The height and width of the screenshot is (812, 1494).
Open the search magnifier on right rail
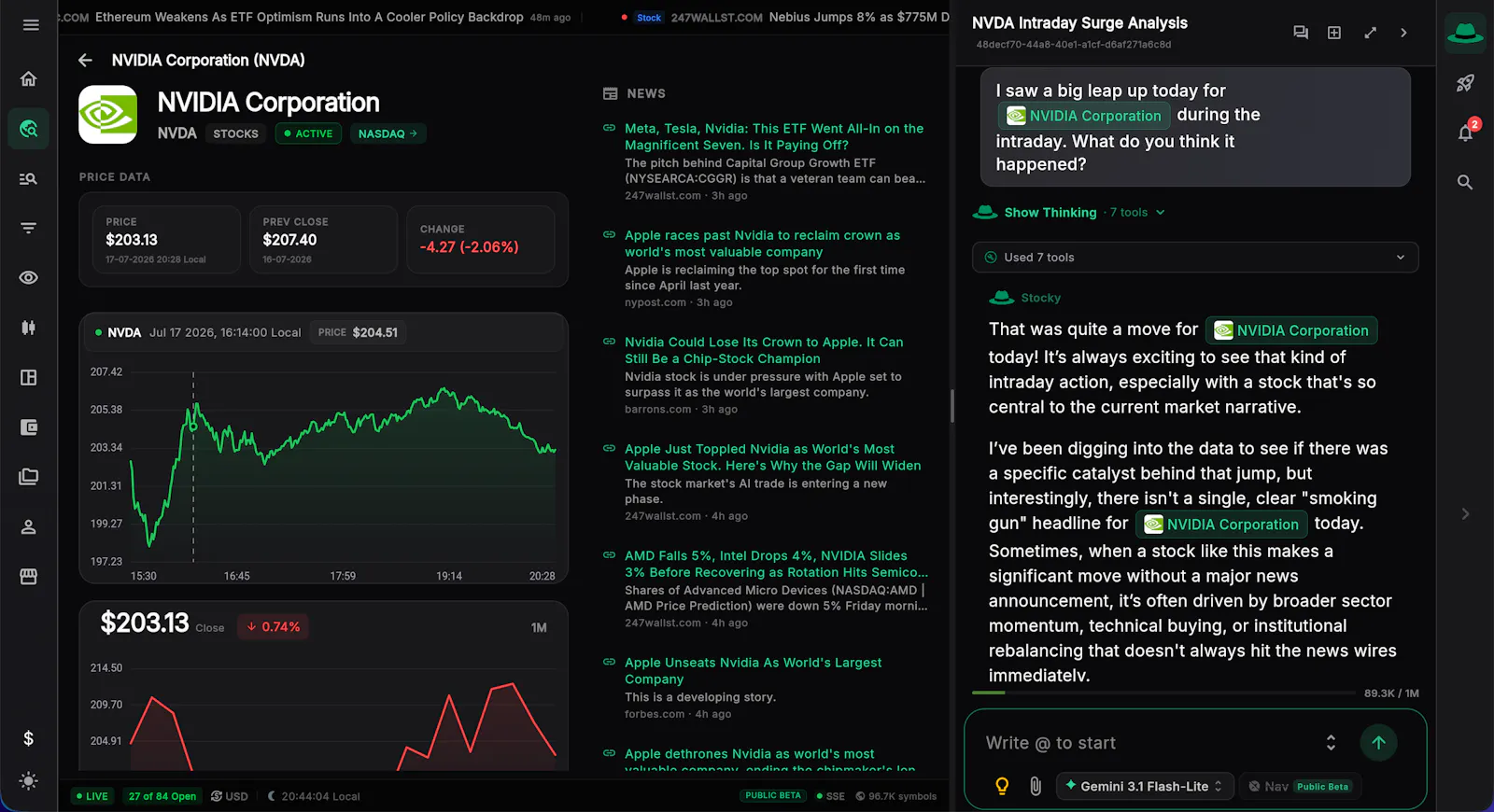point(1465,183)
